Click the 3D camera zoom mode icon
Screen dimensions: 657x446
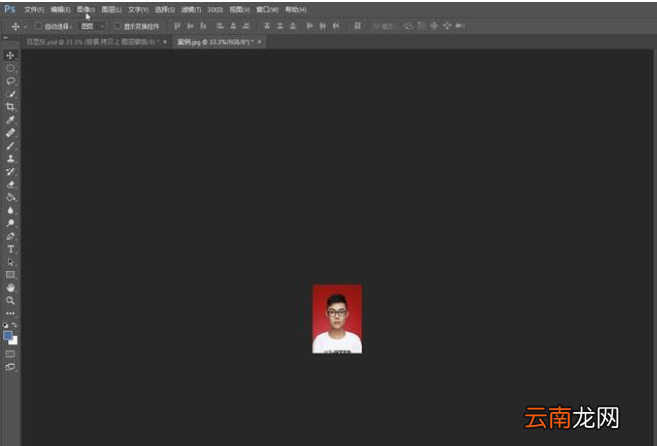[460, 26]
